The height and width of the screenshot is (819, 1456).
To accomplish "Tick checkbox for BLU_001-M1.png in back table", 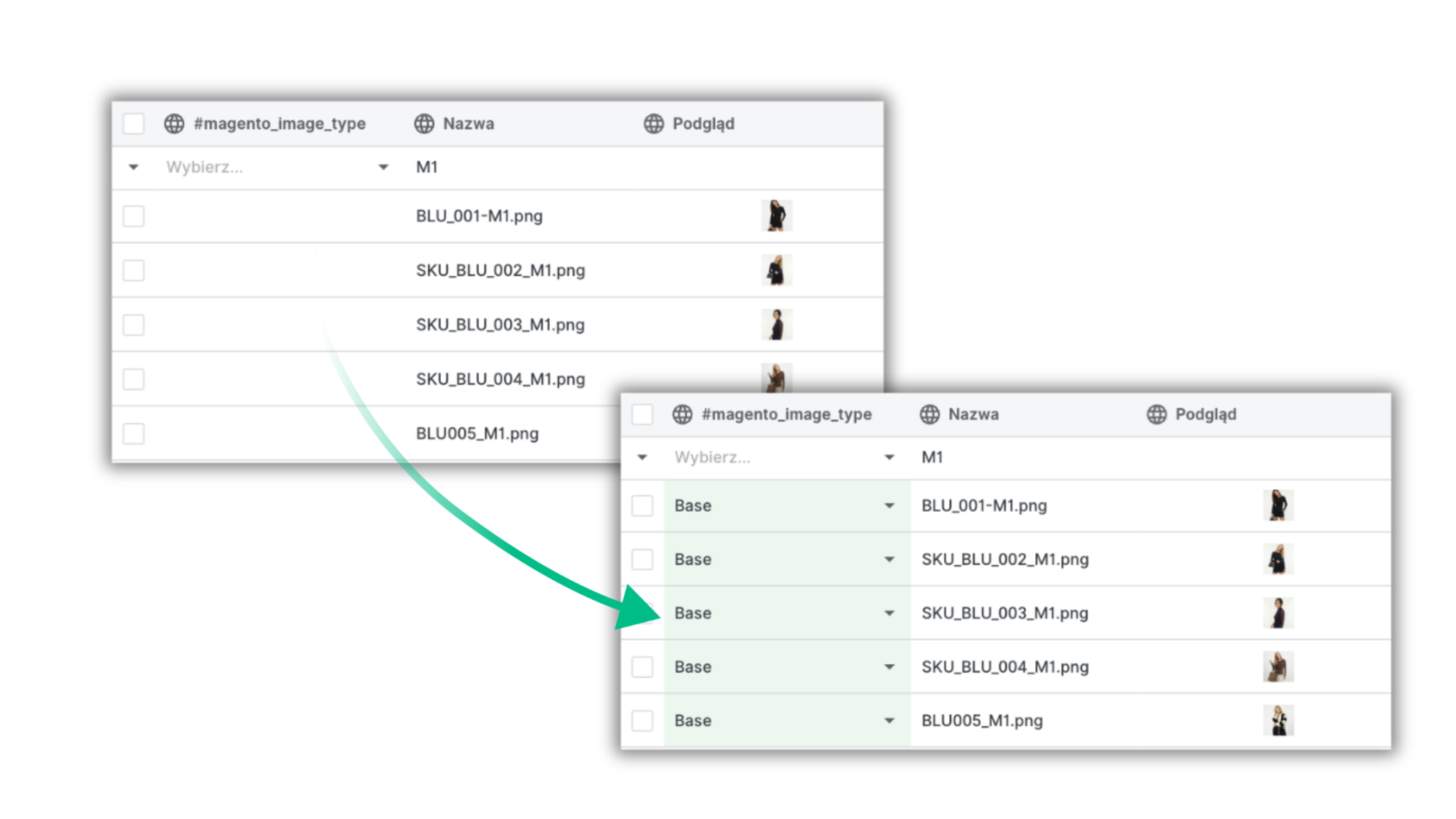I will coord(134,216).
